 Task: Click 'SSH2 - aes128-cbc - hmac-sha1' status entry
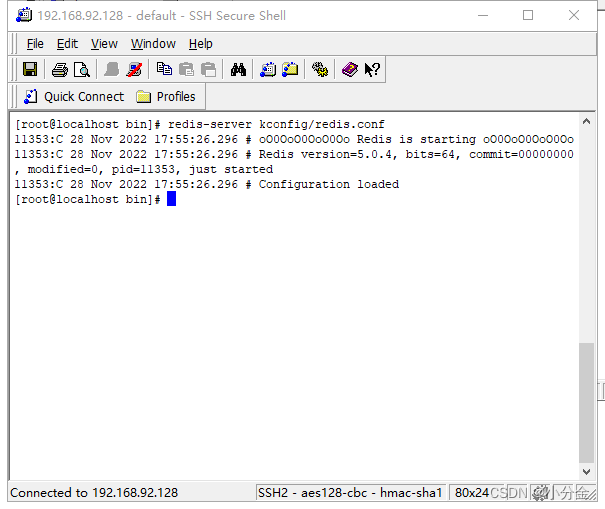click(350, 493)
